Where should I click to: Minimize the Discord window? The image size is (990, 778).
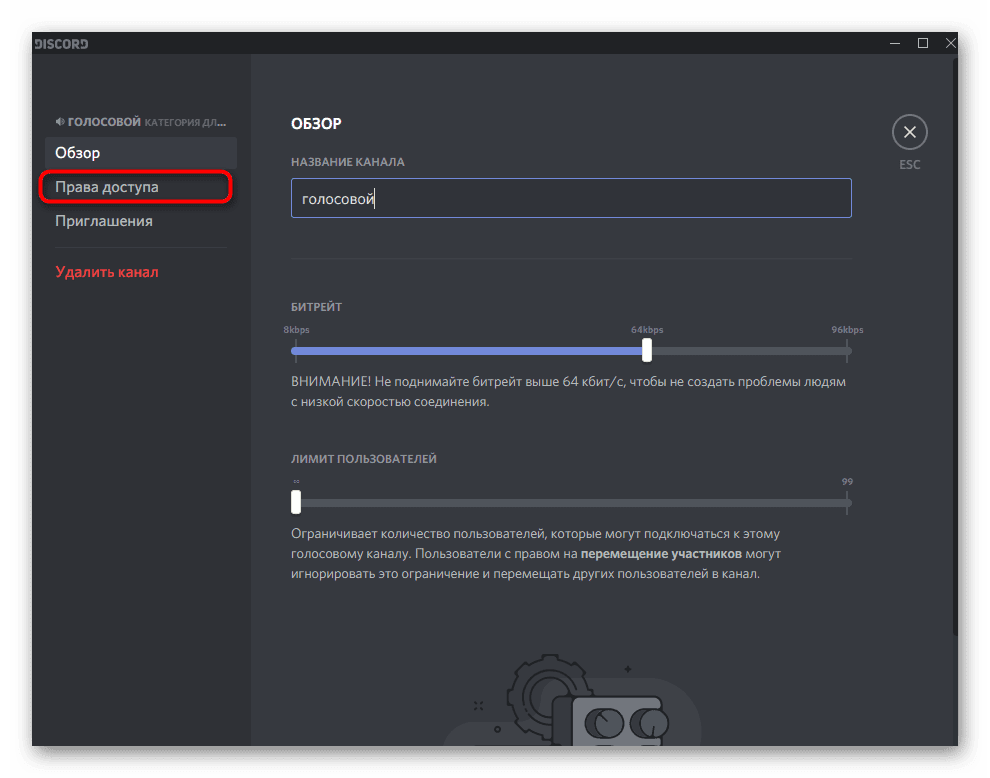coord(895,43)
